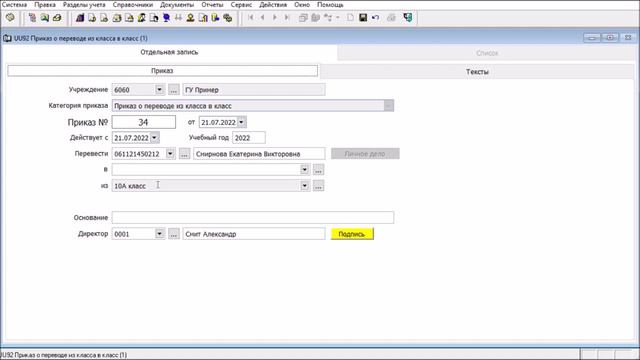Image resolution: width=640 pixels, height=360 pixels.
Task: Go to last record navigation arrow
Action: click(287, 18)
